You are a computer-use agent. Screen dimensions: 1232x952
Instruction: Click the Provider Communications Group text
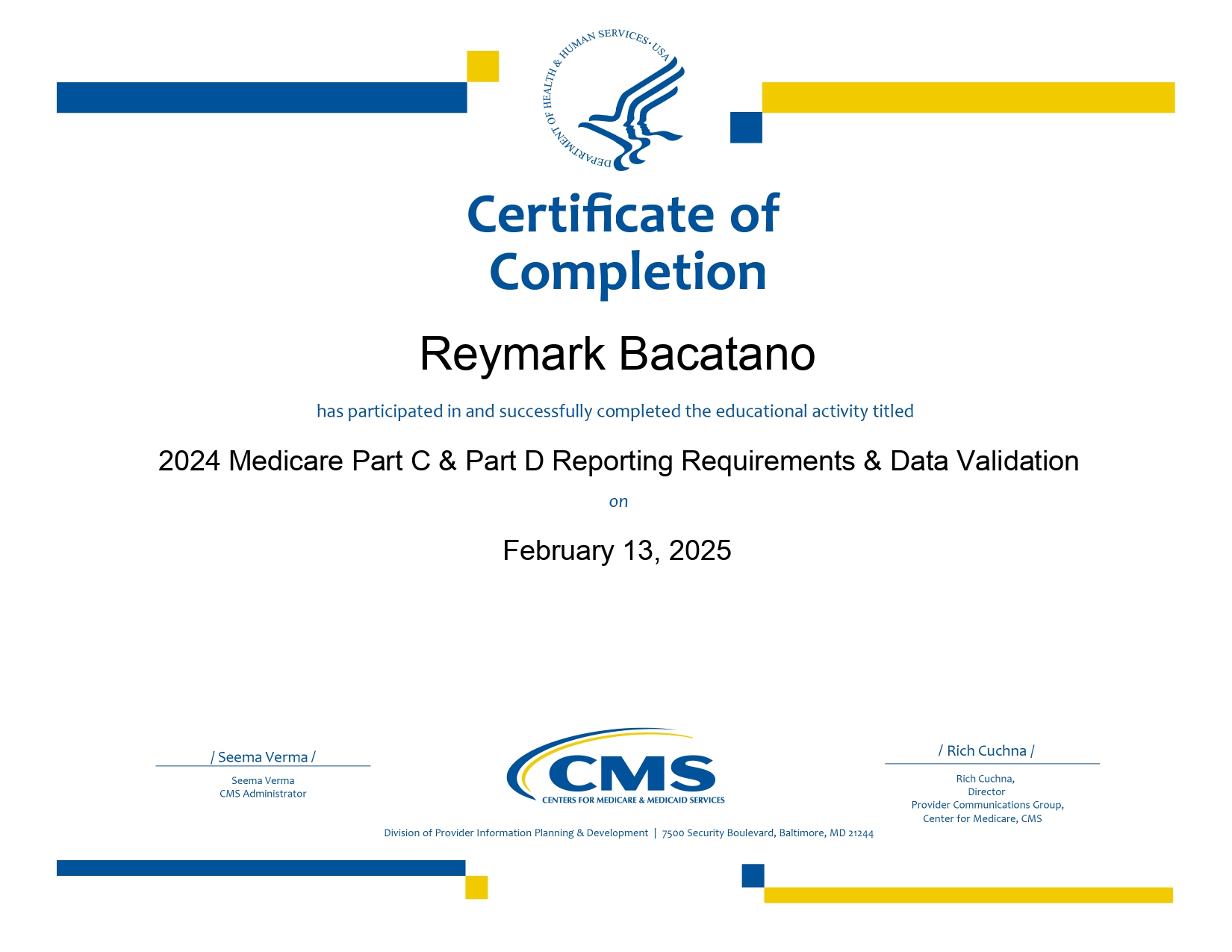987,805
